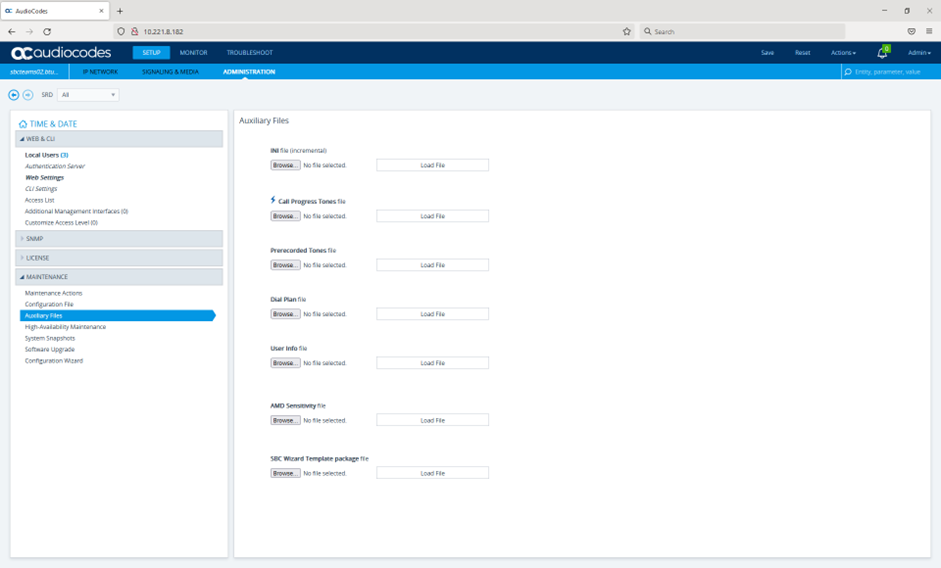Expand the SNMP section

pyautogui.click(x=119, y=238)
